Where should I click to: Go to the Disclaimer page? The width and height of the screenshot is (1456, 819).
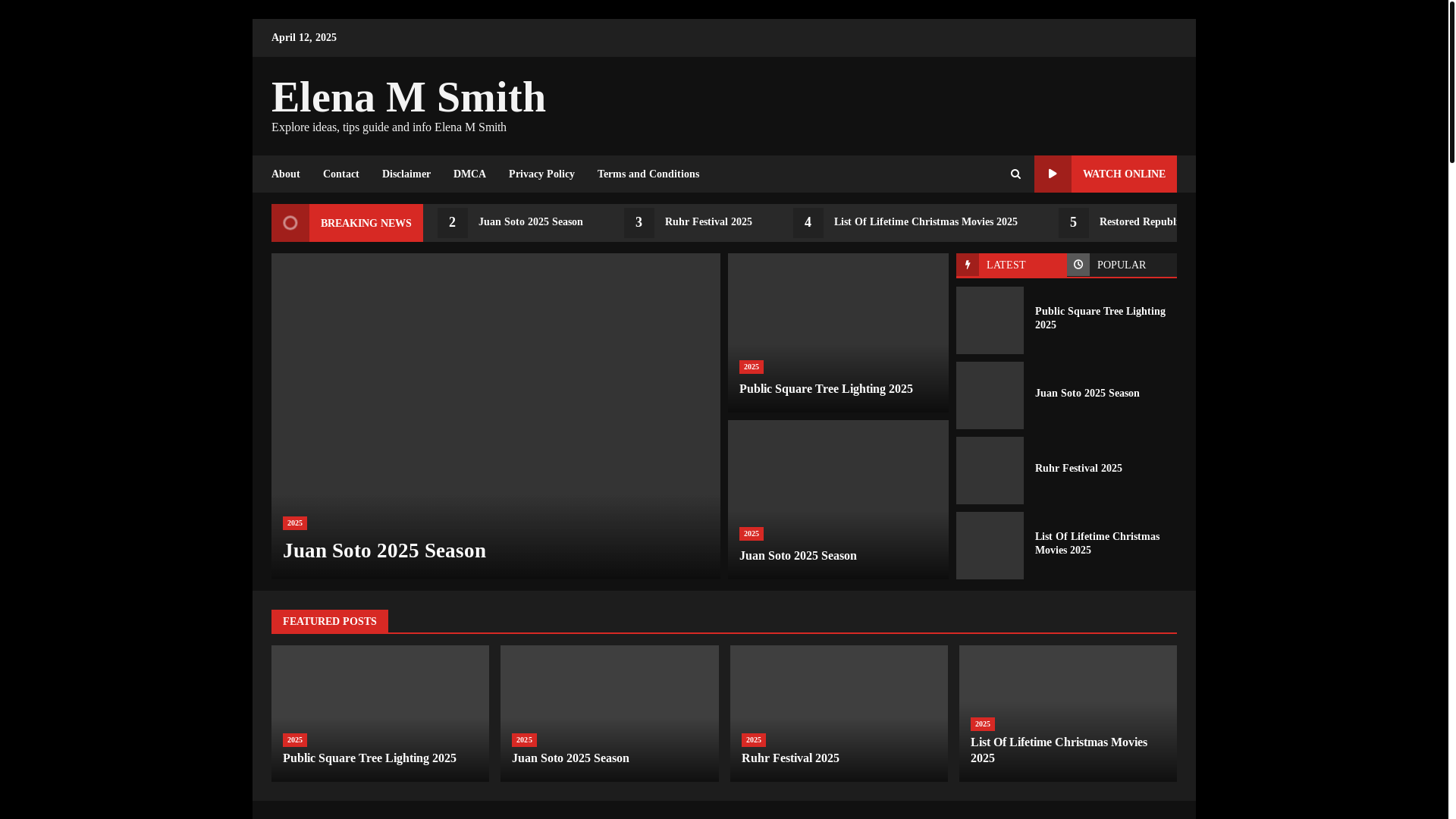[406, 174]
